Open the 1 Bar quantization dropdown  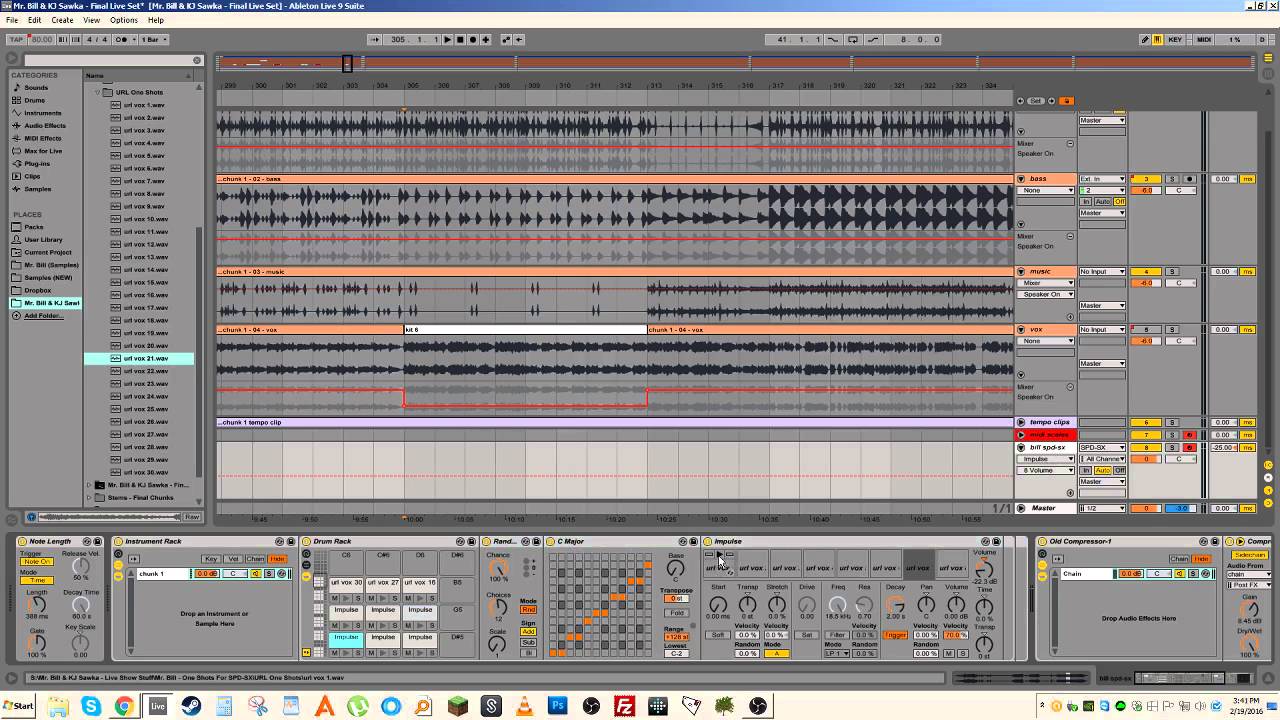point(154,39)
